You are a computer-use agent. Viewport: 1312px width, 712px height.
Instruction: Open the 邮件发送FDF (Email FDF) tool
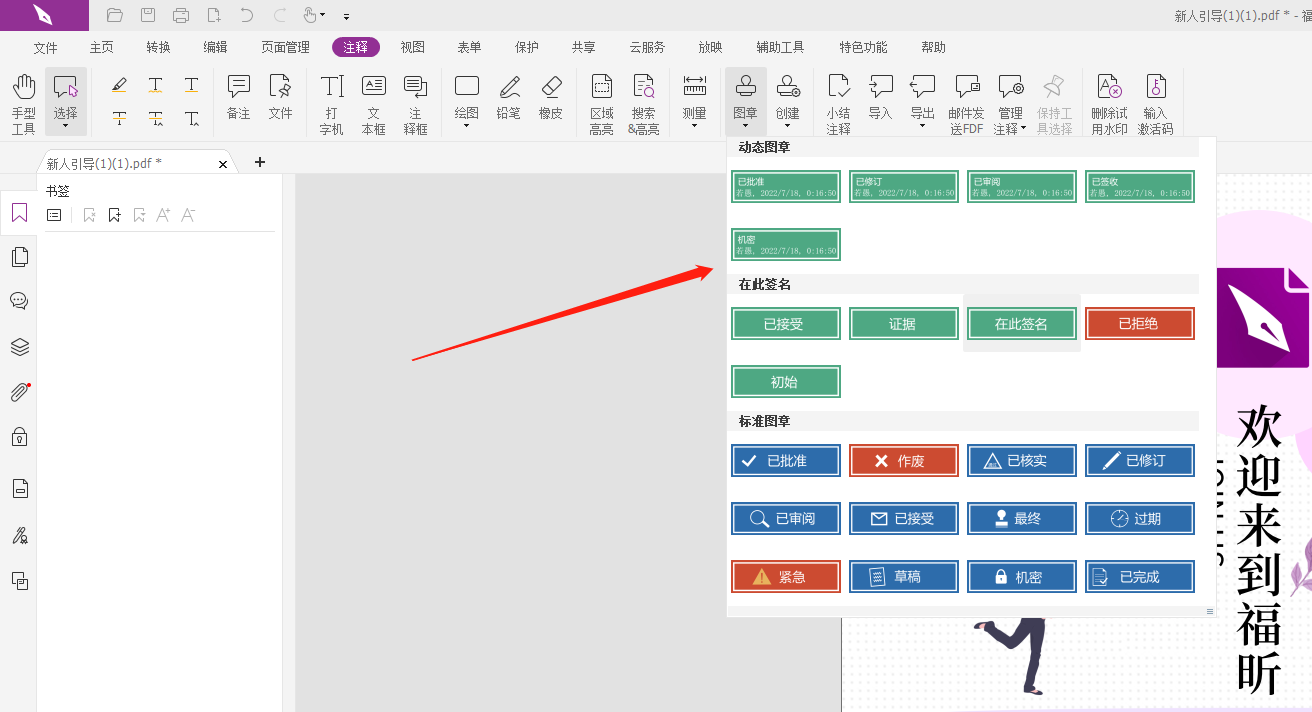[966, 100]
